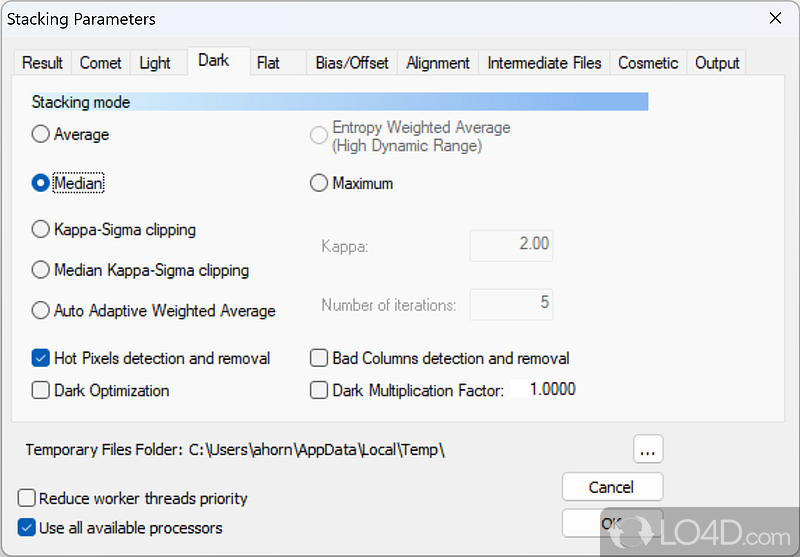The width and height of the screenshot is (800, 557).
Task: Open the Comet tab
Action: (x=101, y=63)
